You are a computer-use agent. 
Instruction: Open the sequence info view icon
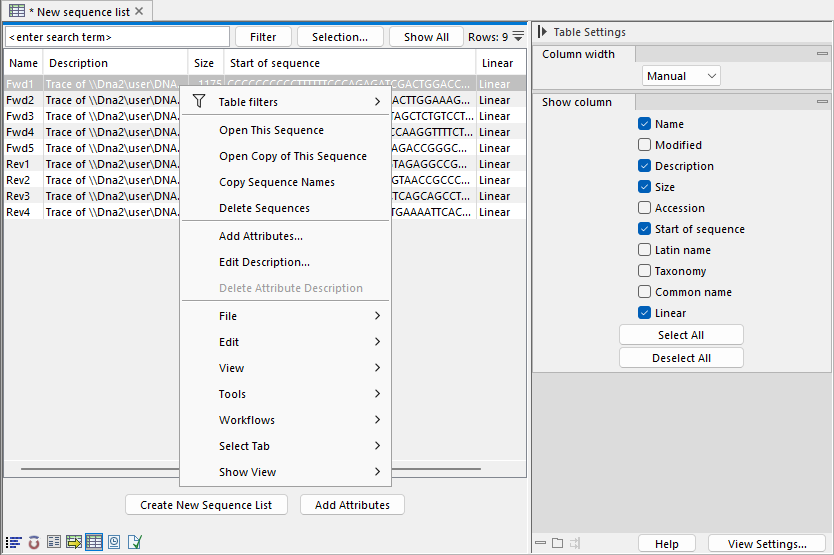click(54, 542)
